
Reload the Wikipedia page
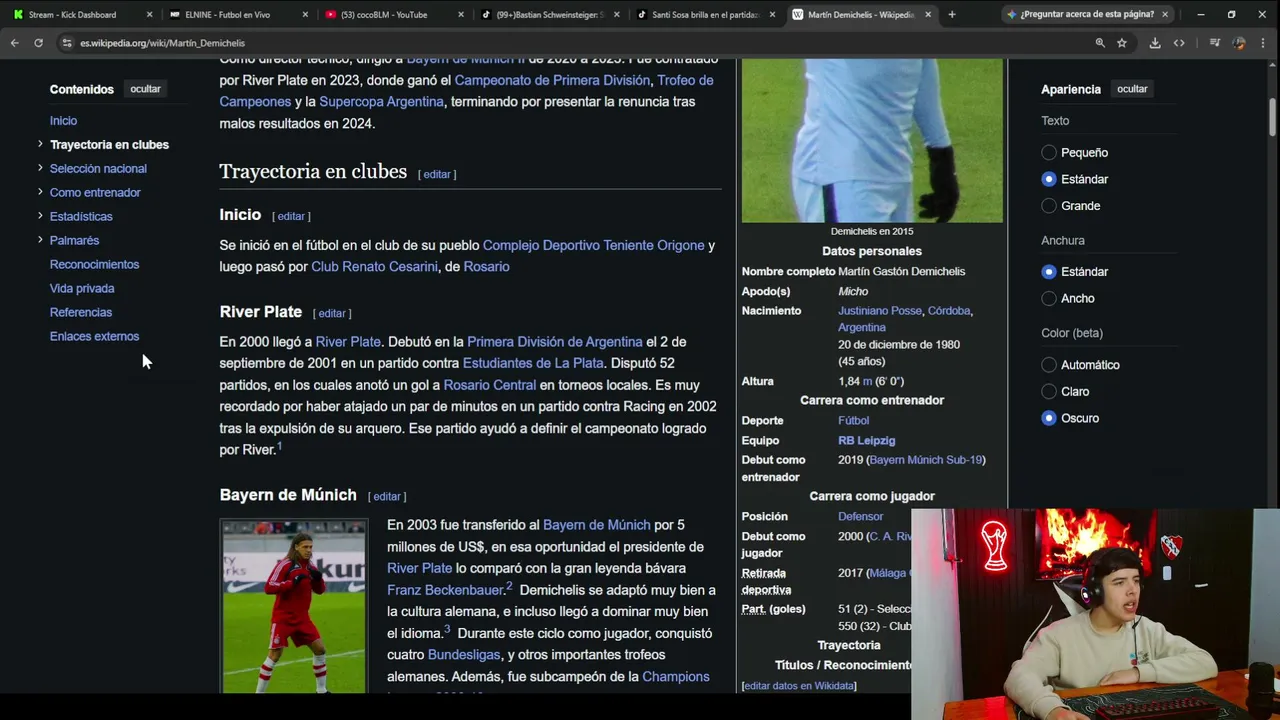click(x=38, y=43)
